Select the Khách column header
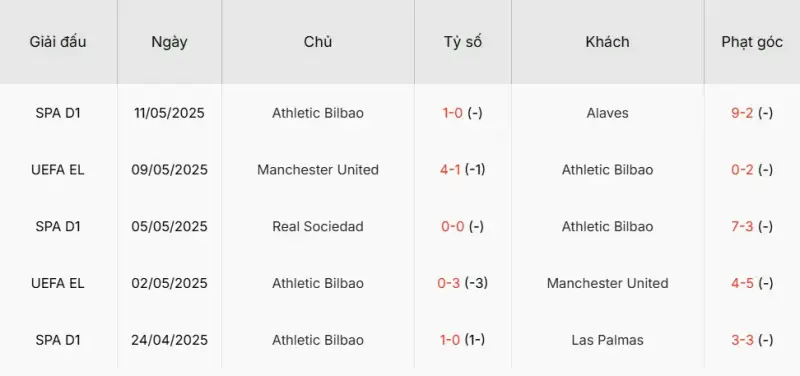 pos(608,42)
